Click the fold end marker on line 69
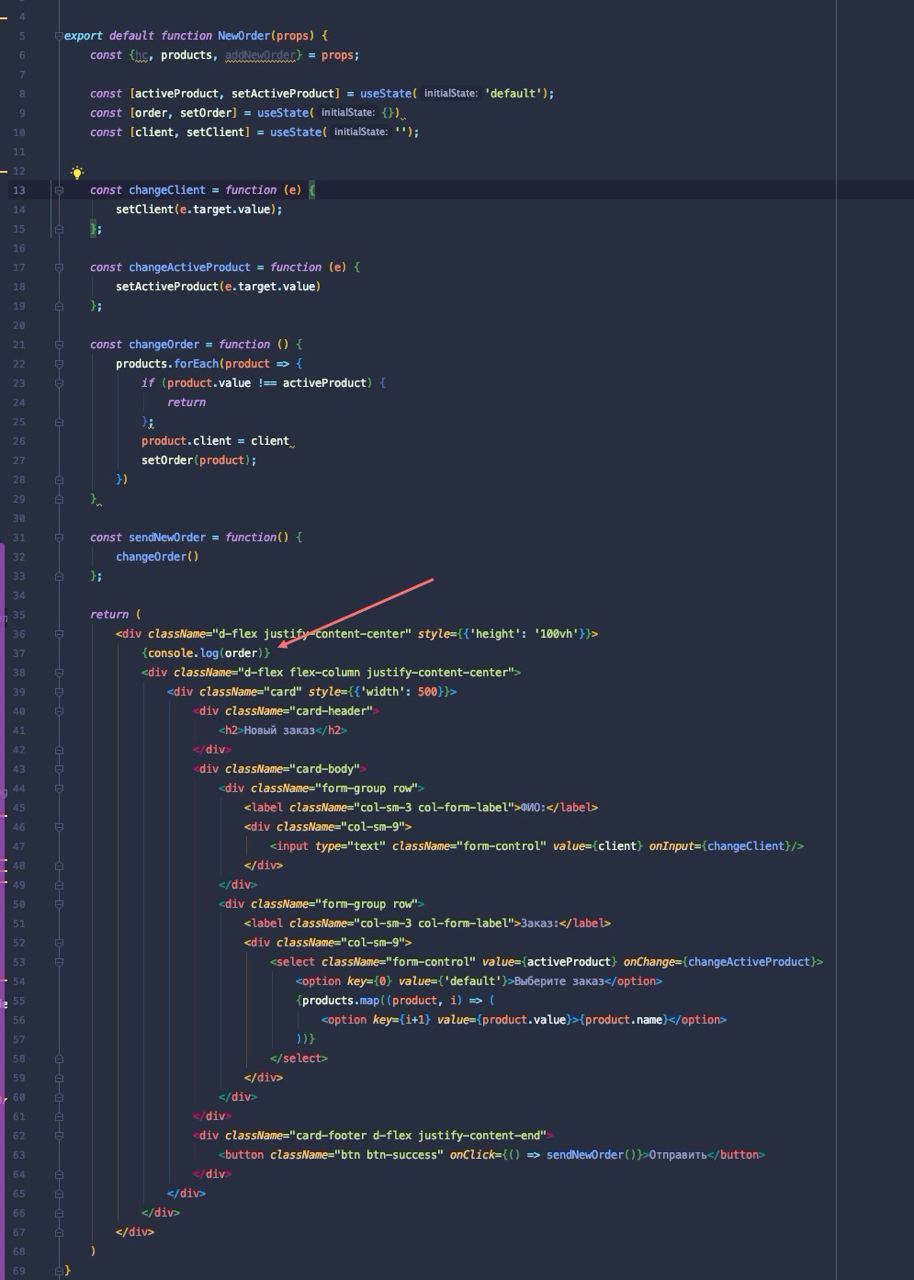This screenshot has width=914, height=1280. click(59, 1270)
